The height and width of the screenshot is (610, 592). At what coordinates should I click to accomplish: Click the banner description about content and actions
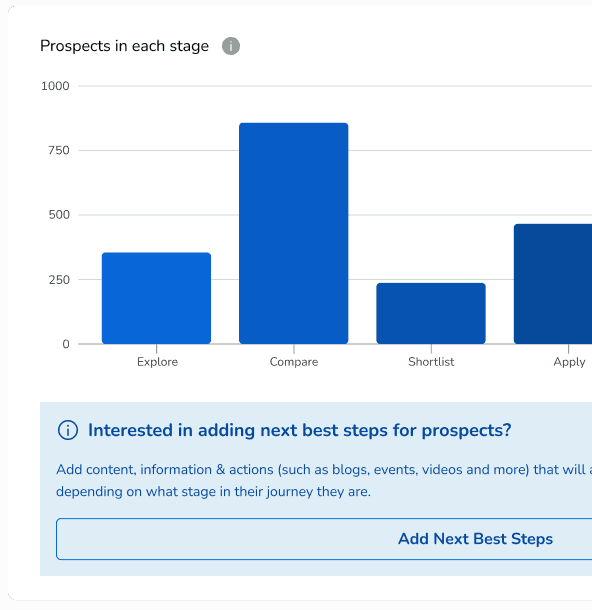pos(324,480)
